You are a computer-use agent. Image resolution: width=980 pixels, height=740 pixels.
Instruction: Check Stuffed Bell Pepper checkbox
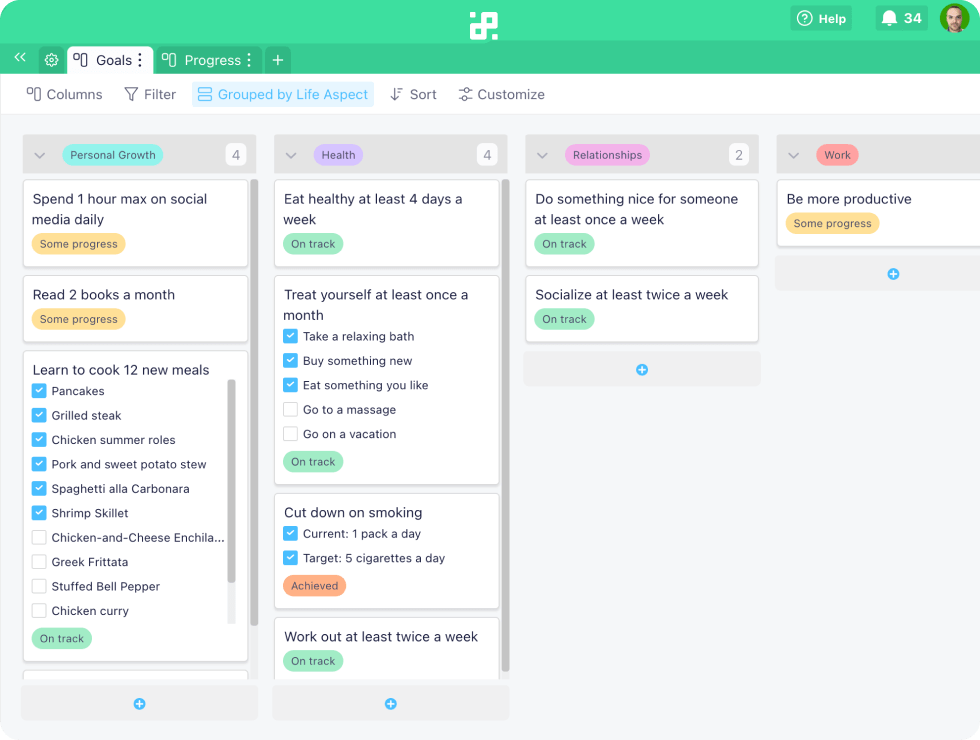click(39, 586)
